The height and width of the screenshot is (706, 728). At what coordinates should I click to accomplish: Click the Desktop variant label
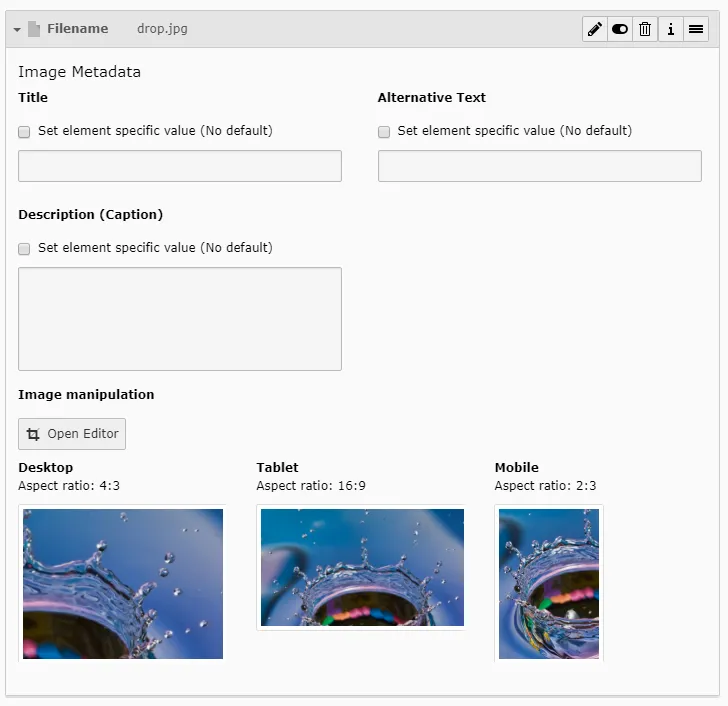pos(46,467)
